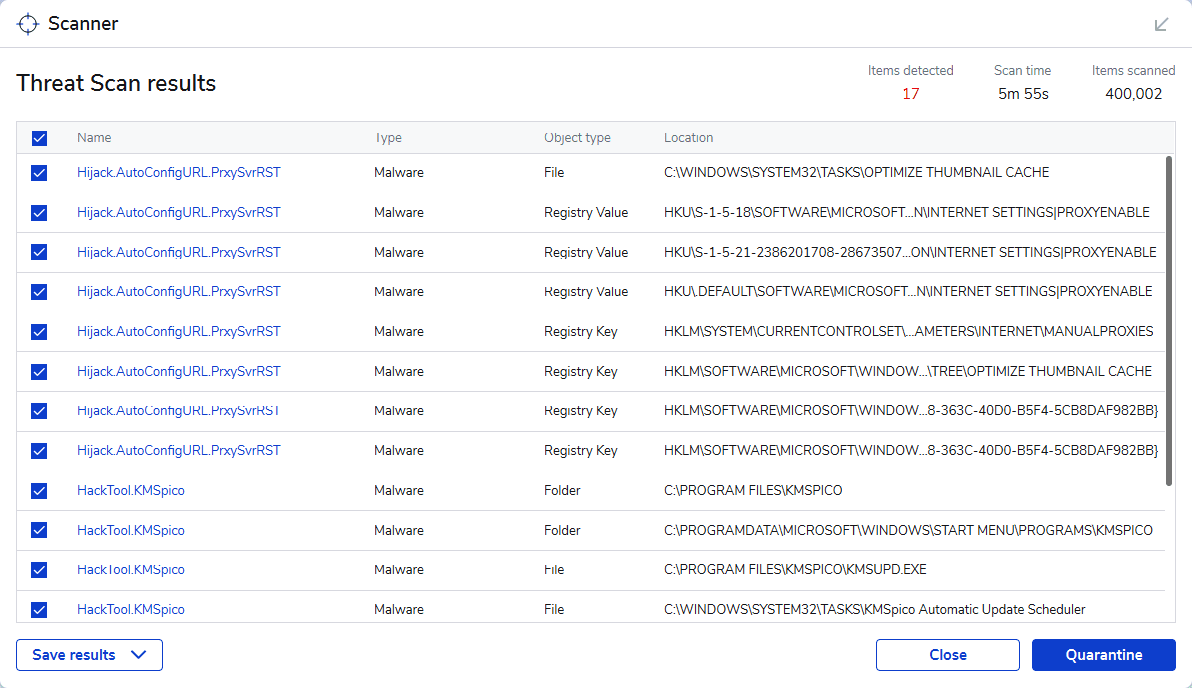
Task: Uncheck the KMSUPD.EXE file row
Action: point(39,569)
